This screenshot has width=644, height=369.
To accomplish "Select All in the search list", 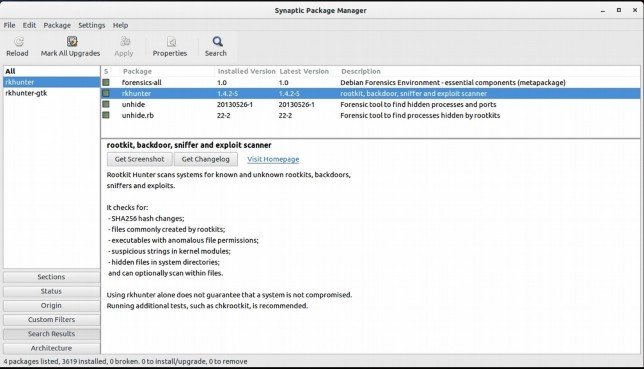I will 51,71.
